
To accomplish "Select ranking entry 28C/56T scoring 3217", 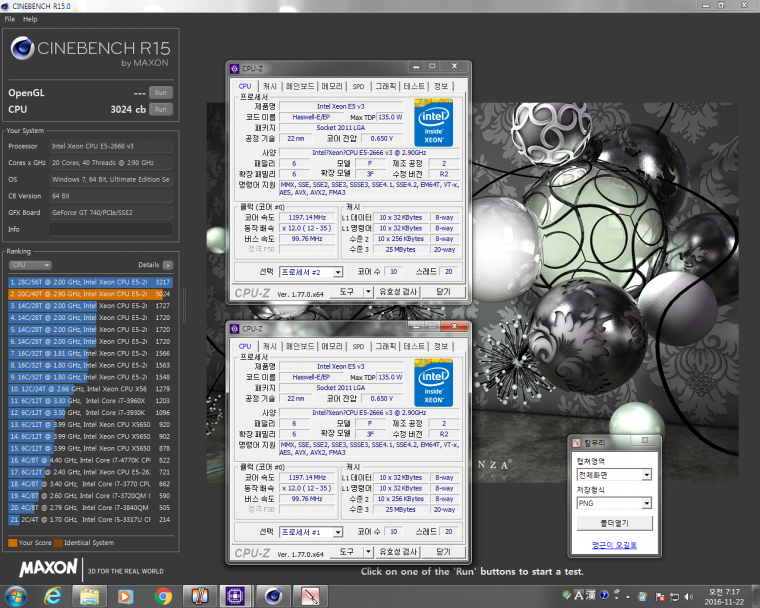I will click(x=90, y=282).
